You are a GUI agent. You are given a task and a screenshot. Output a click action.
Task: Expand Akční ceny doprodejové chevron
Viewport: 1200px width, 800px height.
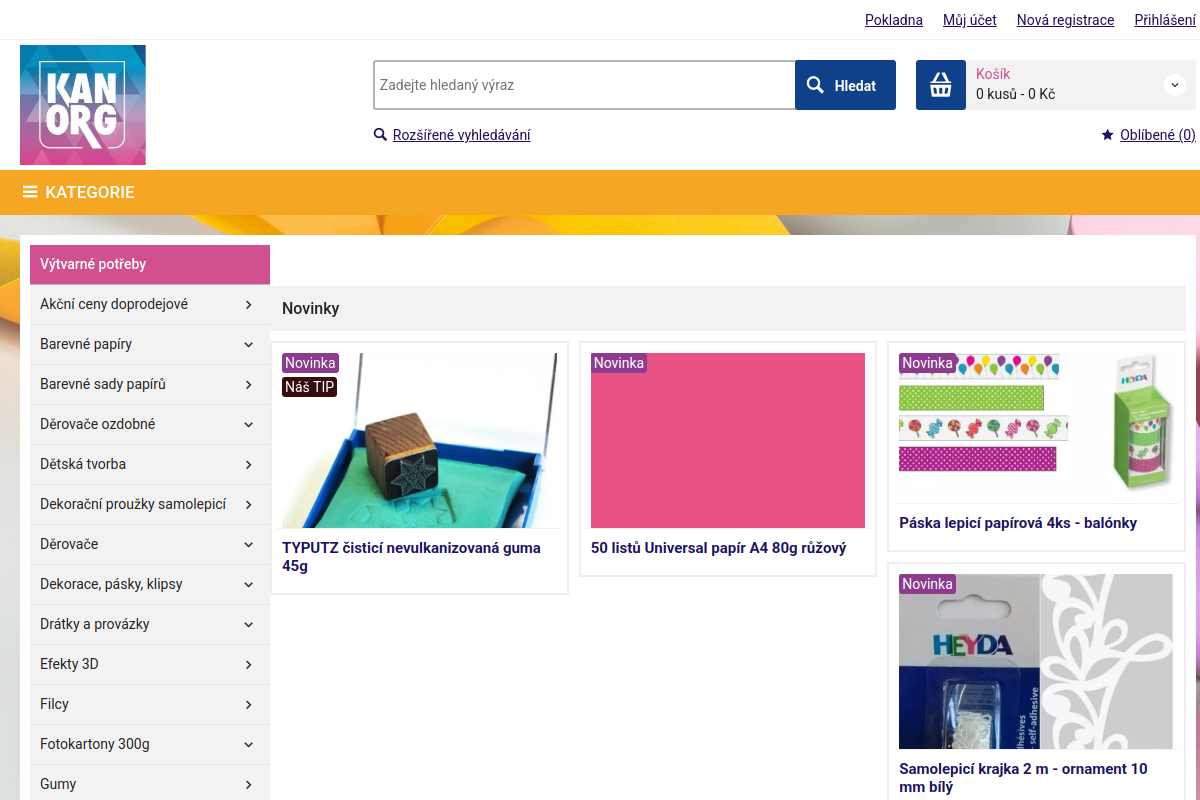pos(249,304)
